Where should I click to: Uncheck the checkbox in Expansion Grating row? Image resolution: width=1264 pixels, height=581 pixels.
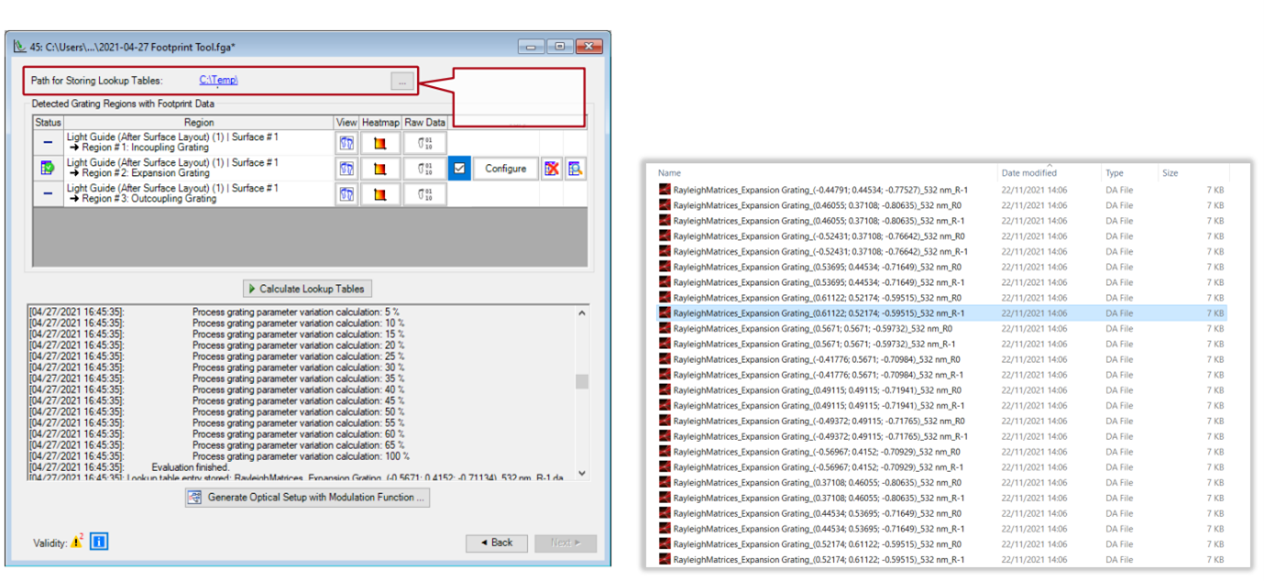459,169
